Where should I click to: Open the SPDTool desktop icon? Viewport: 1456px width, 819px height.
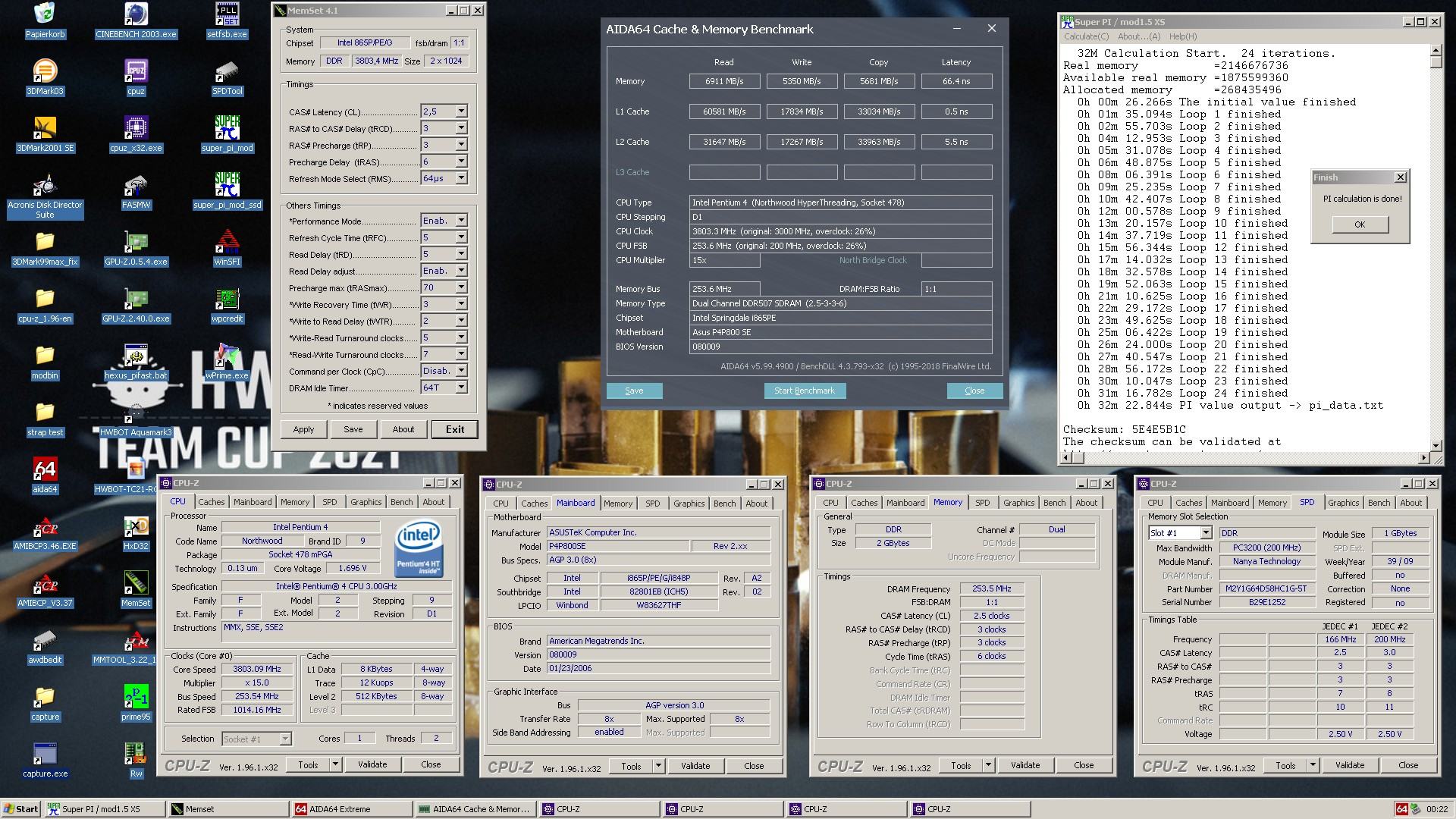pyautogui.click(x=227, y=72)
